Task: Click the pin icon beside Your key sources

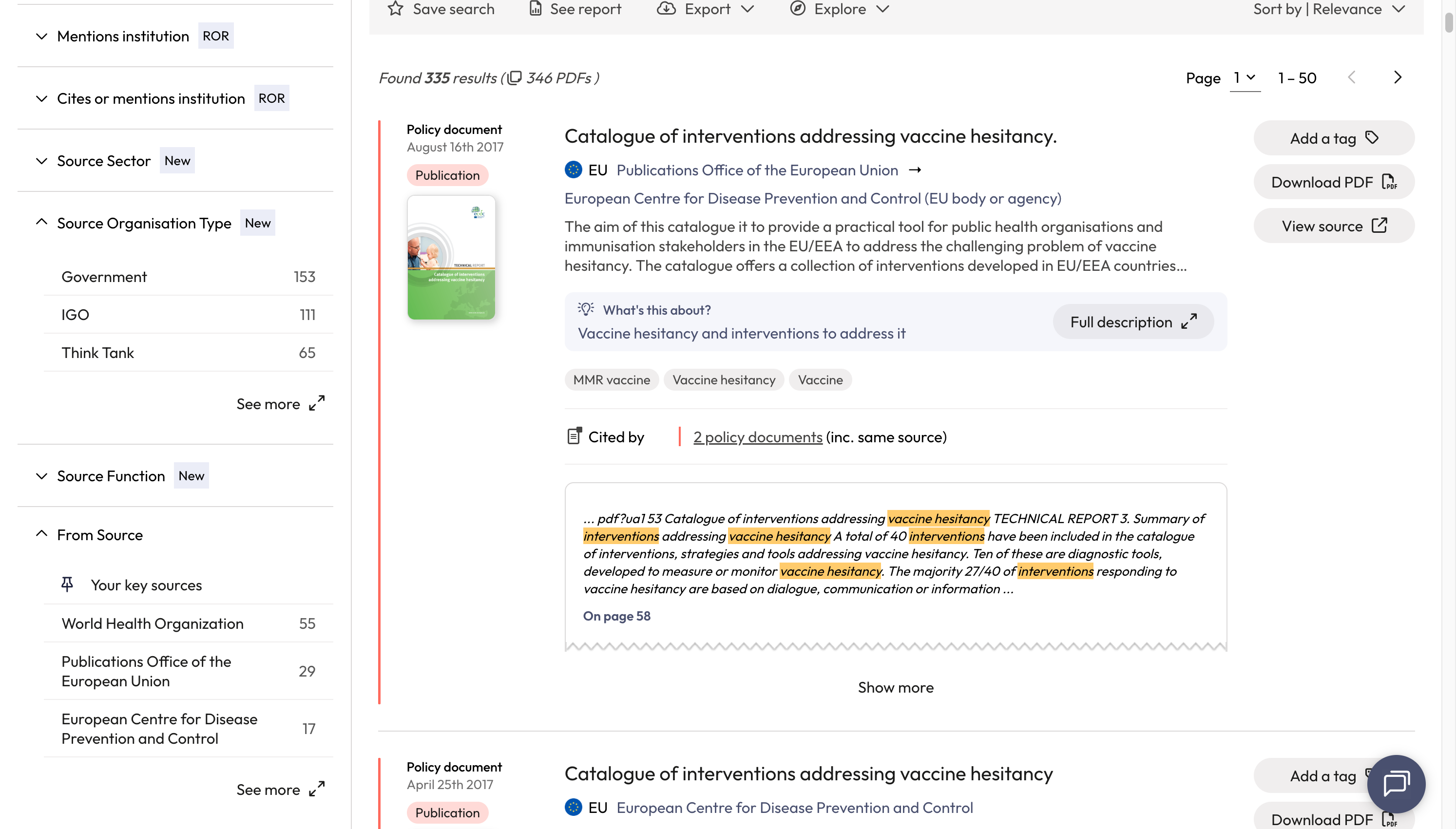Action: pyautogui.click(x=67, y=584)
